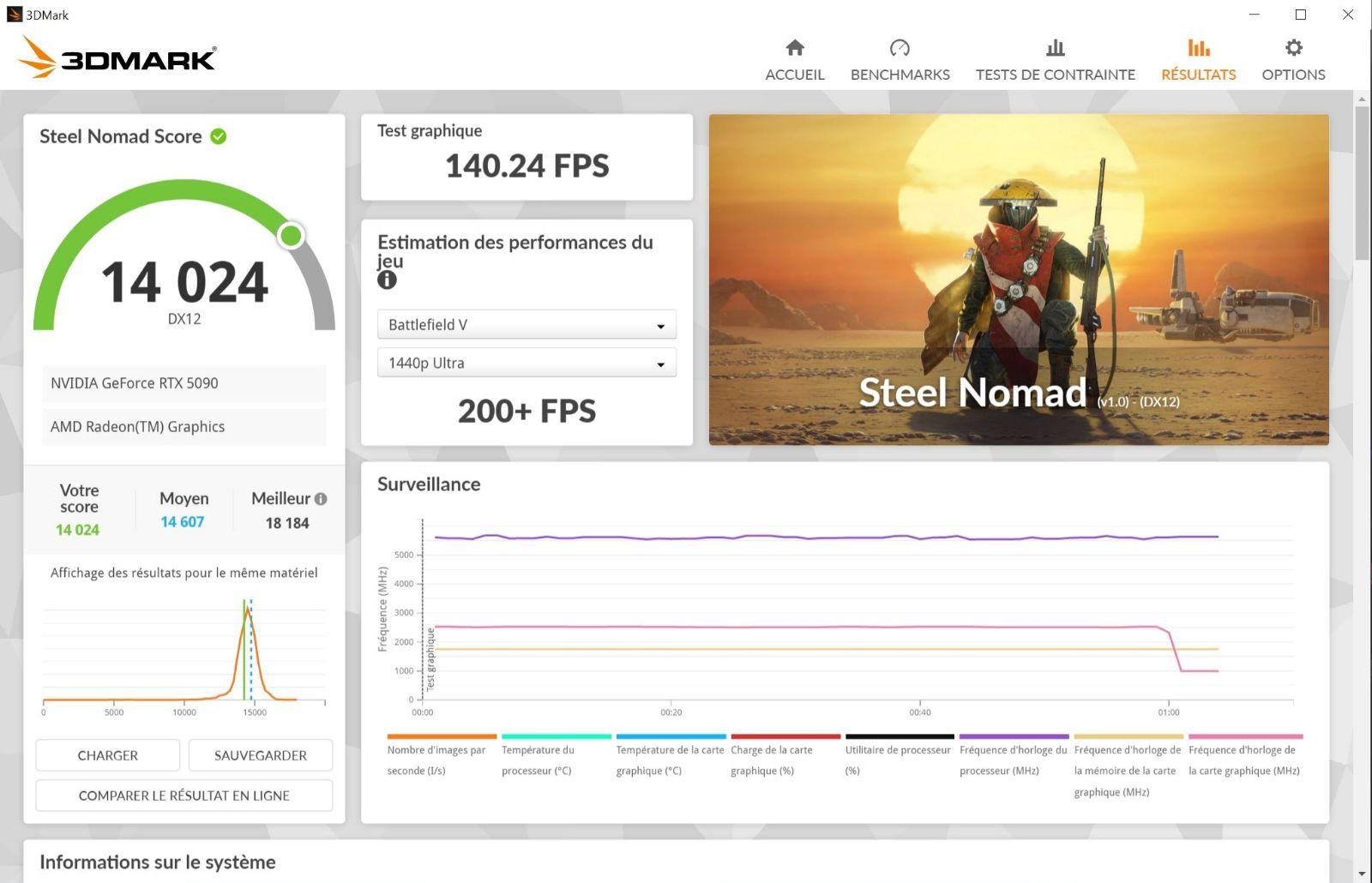Open the Options gear icon
Viewport: 1372px width, 883px height.
coord(1293,48)
